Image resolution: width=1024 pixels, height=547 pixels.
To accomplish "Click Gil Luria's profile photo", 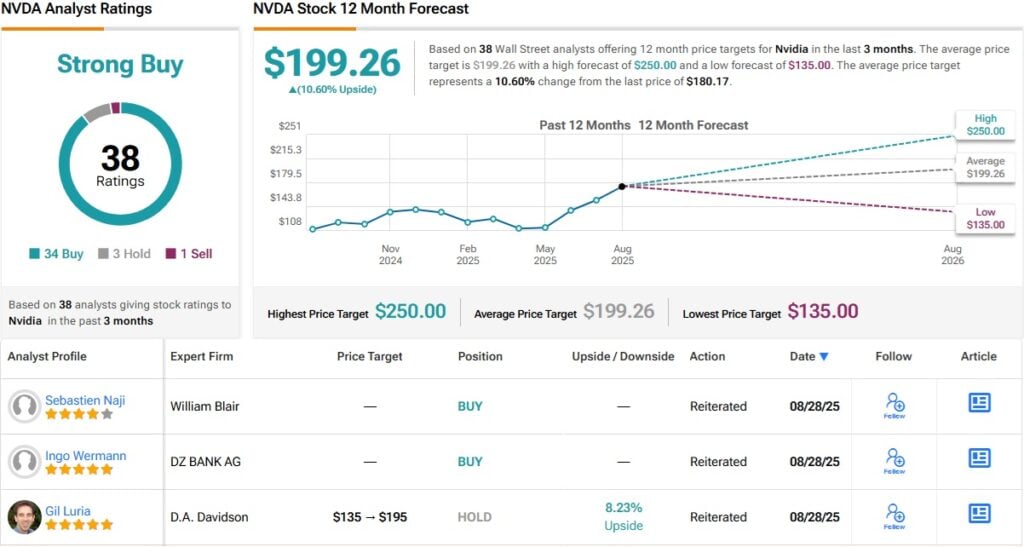I will 24,517.
